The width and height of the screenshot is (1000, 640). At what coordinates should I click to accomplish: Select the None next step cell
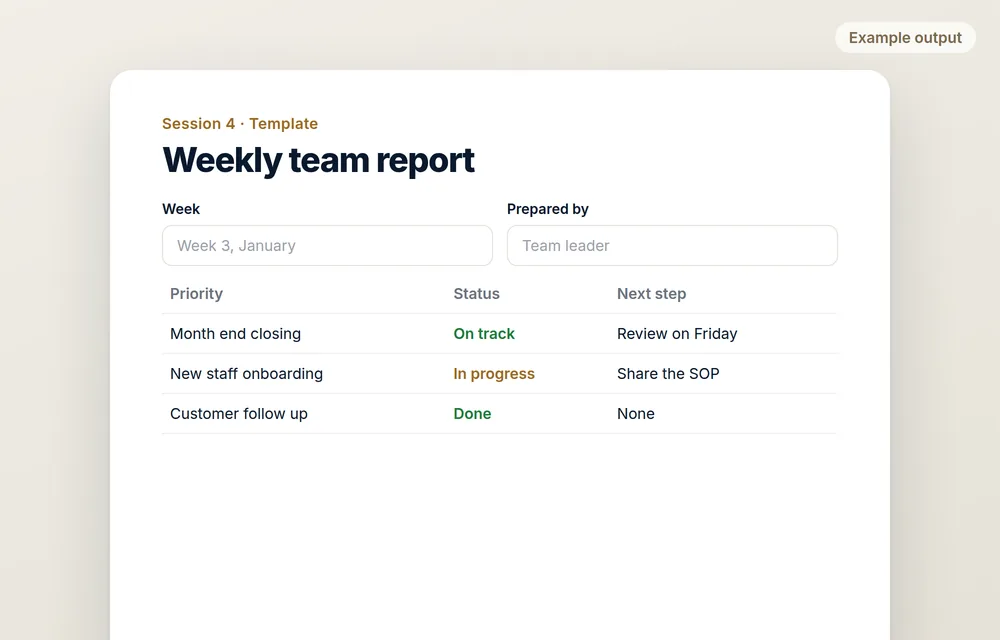pyautogui.click(x=635, y=414)
